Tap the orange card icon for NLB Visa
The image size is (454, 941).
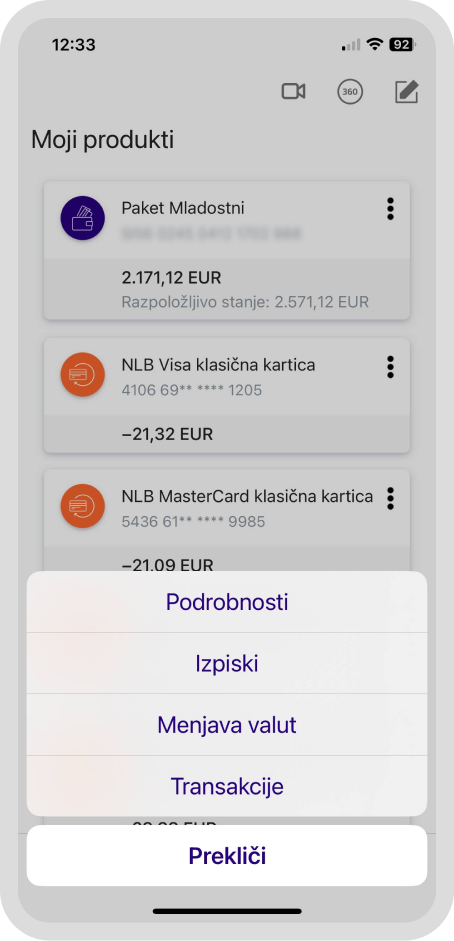tap(83, 374)
